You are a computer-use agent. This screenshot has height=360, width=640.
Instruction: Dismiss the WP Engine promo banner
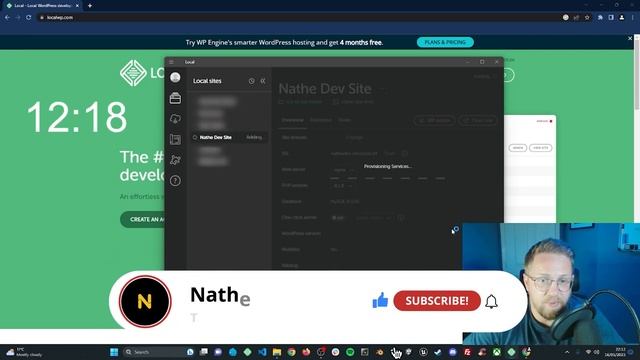(630, 38)
